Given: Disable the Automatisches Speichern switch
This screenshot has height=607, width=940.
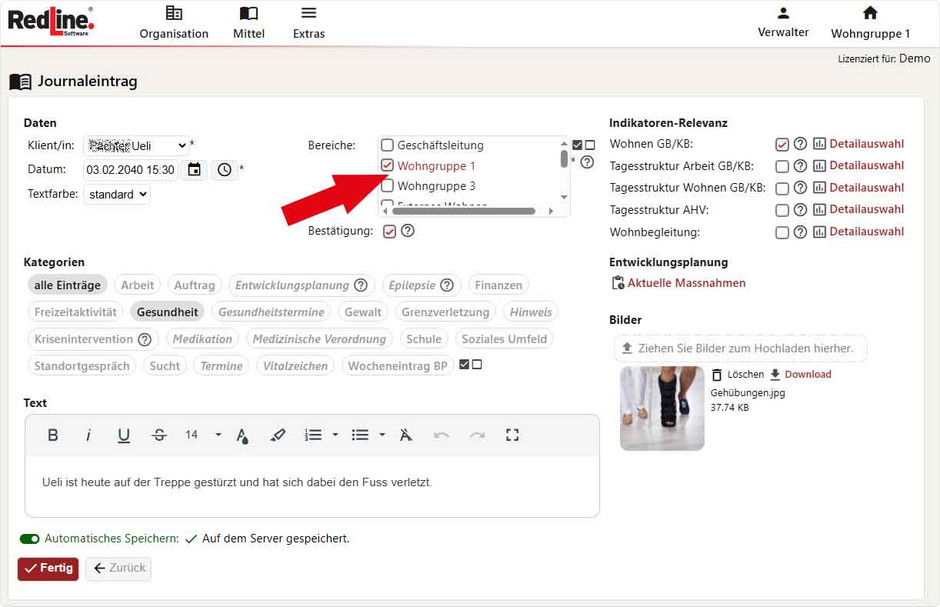Looking at the screenshot, I should (x=29, y=538).
